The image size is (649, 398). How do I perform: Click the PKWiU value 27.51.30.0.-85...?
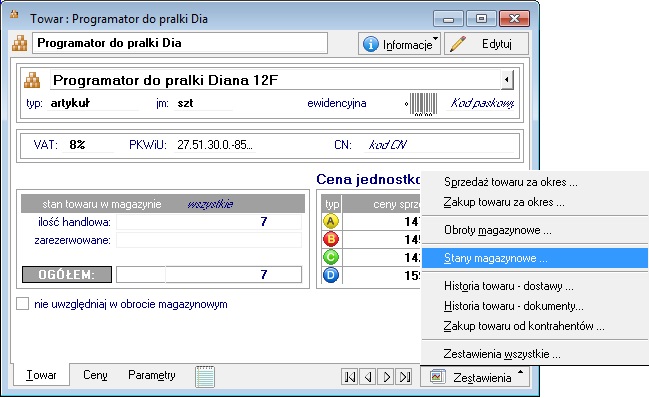tap(214, 145)
